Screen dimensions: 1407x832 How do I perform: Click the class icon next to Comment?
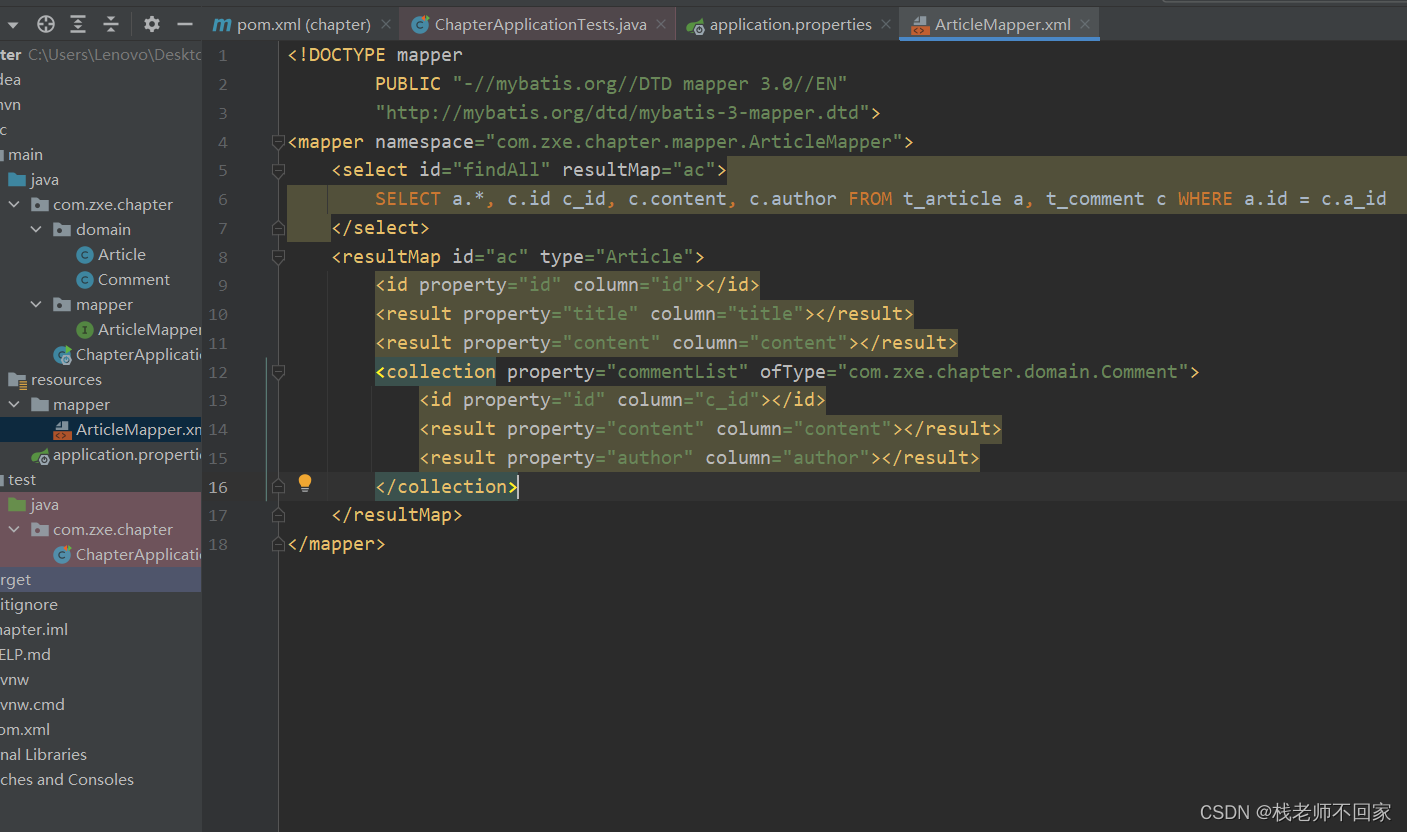tap(85, 280)
